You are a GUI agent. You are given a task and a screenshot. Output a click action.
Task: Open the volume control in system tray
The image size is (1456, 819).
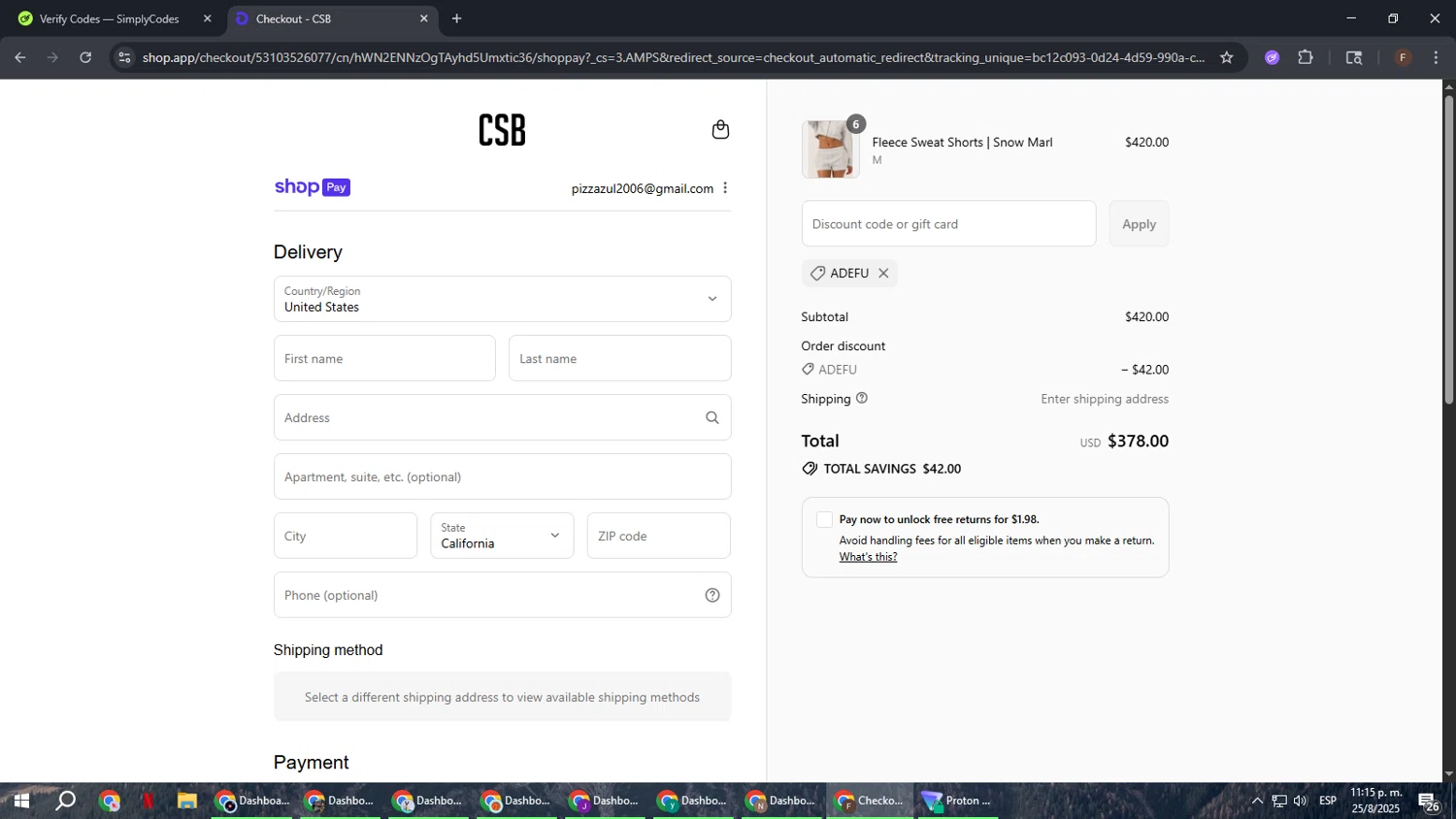pos(1301,801)
